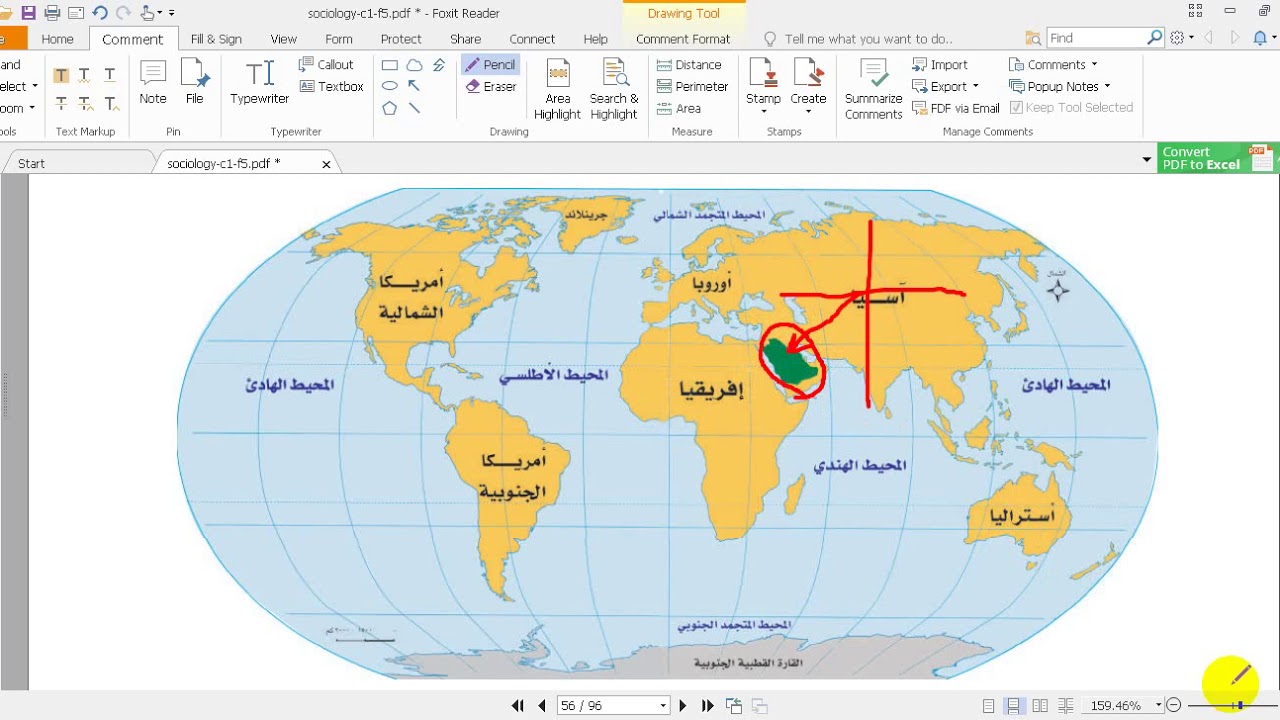Open the Area Highlight tool

pos(557,90)
